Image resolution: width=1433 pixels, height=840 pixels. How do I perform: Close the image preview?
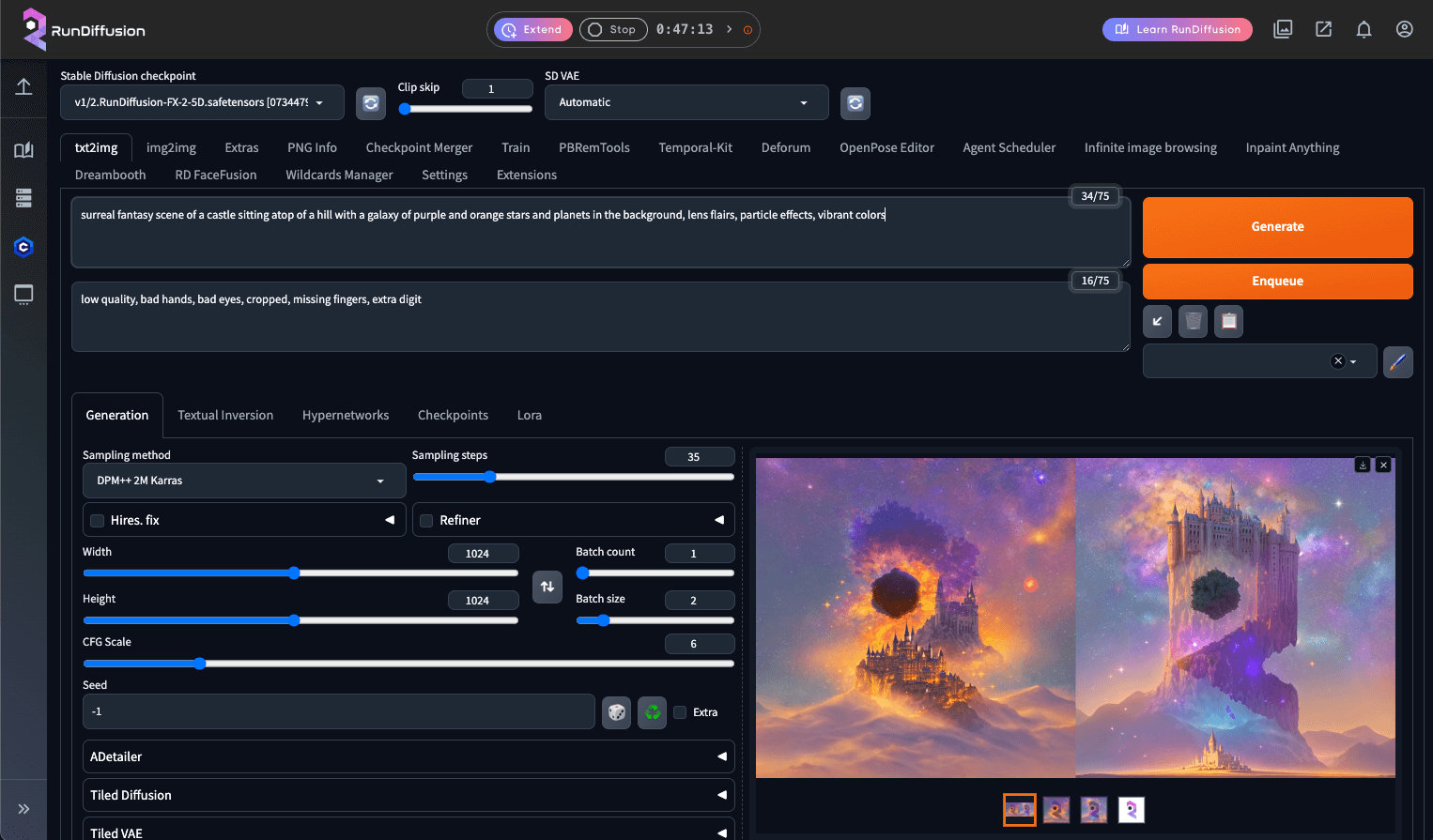[1383, 466]
